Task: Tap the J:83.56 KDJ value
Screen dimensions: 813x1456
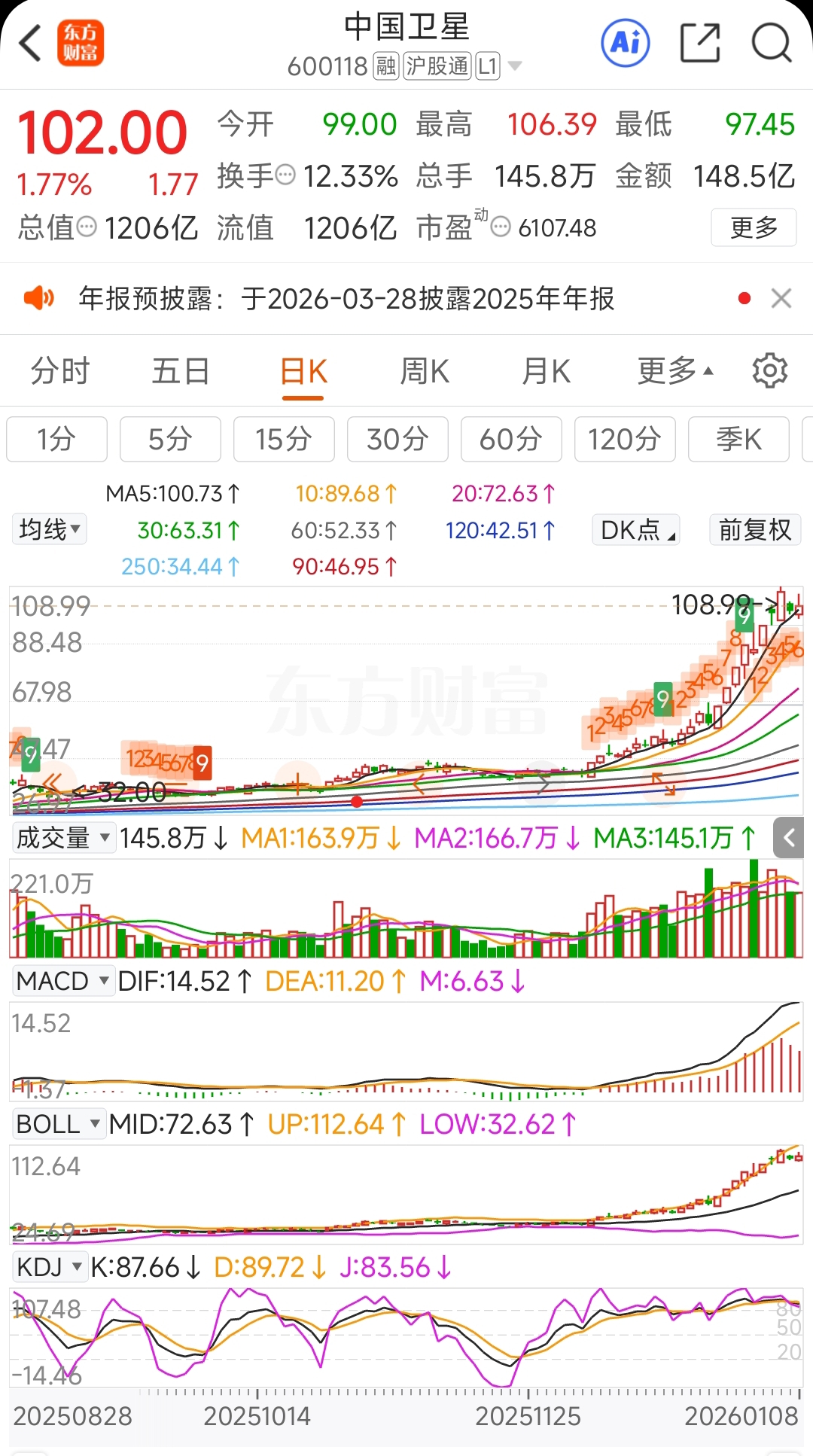Action: [395, 1267]
